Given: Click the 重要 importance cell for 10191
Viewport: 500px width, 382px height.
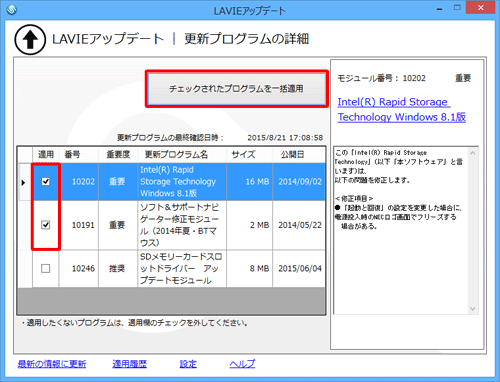Looking at the screenshot, I should point(118,225).
